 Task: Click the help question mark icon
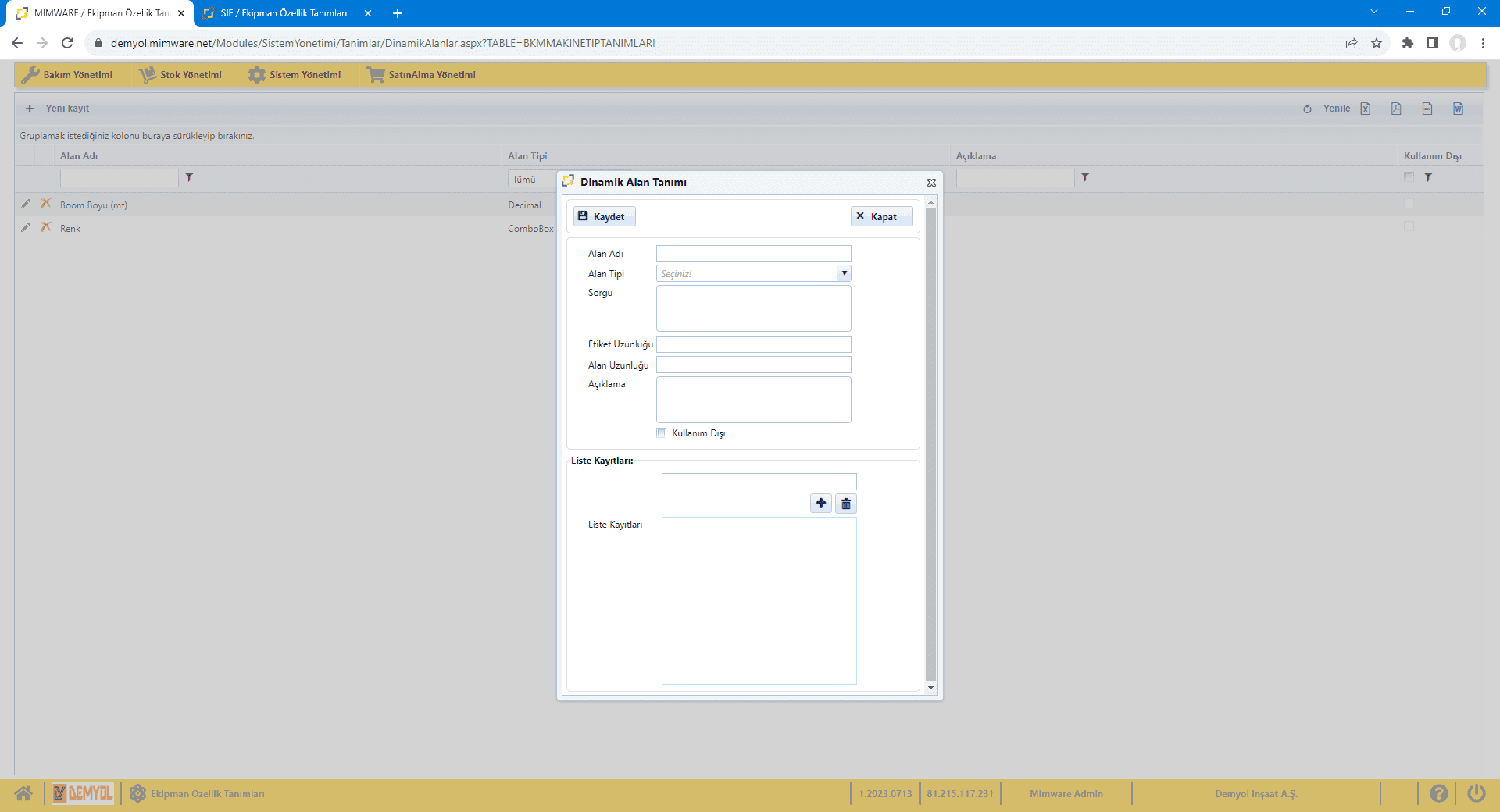coord(1438,793)
